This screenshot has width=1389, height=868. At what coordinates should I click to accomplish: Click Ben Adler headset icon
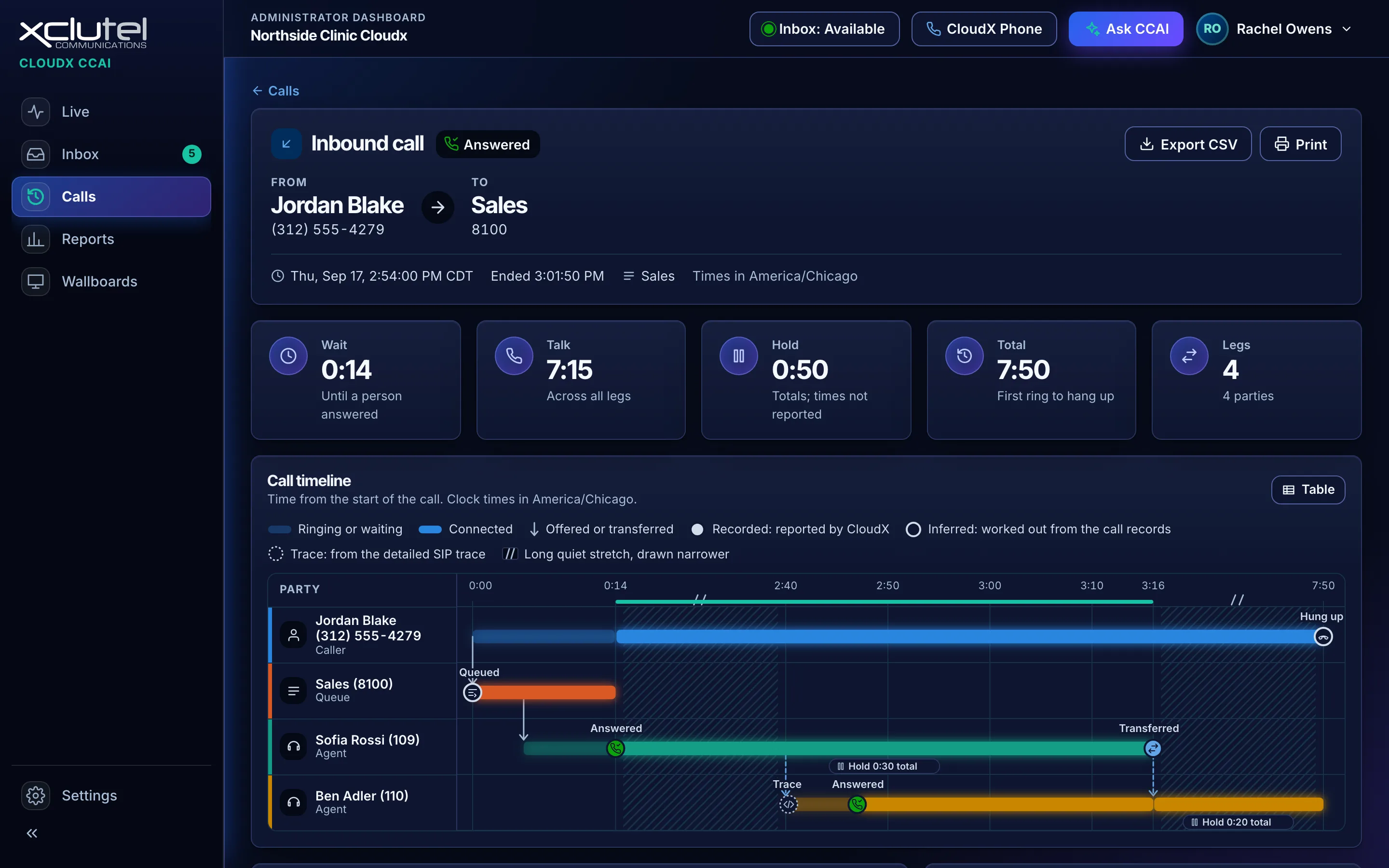point(293,801)
